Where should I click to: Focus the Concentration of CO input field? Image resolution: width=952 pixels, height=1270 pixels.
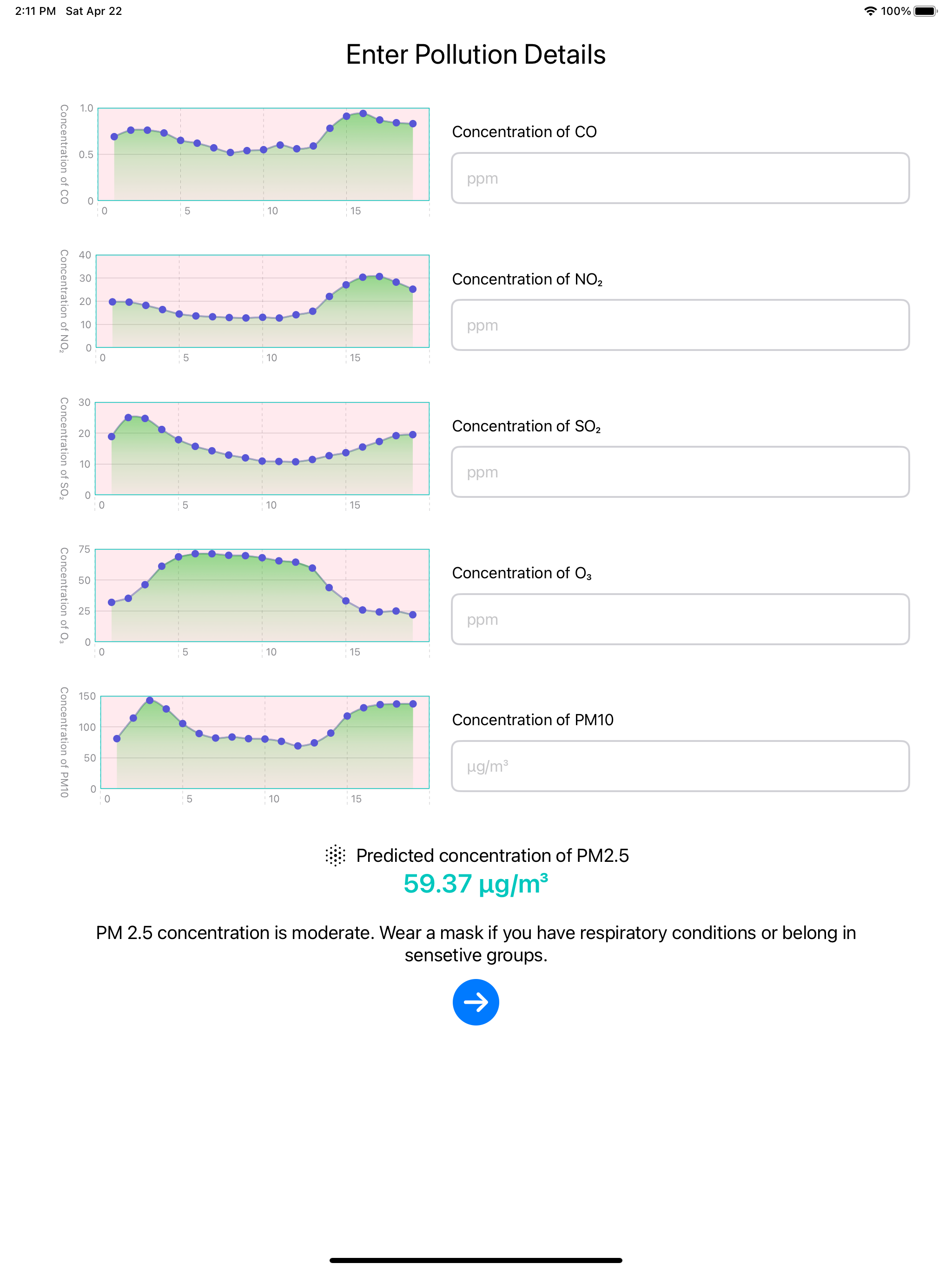coord(680,178)
